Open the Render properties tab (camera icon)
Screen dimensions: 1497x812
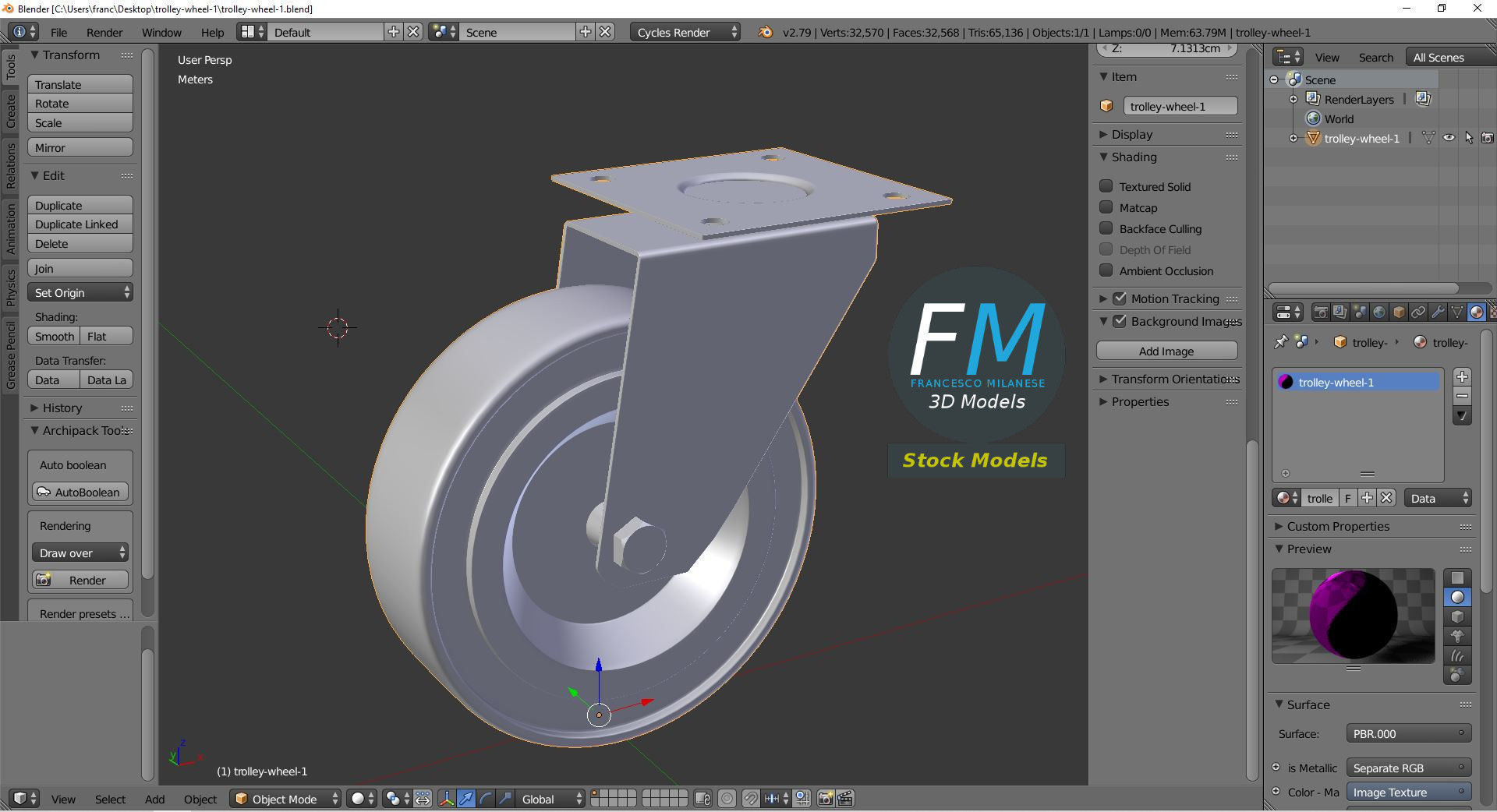[1321, 312]
